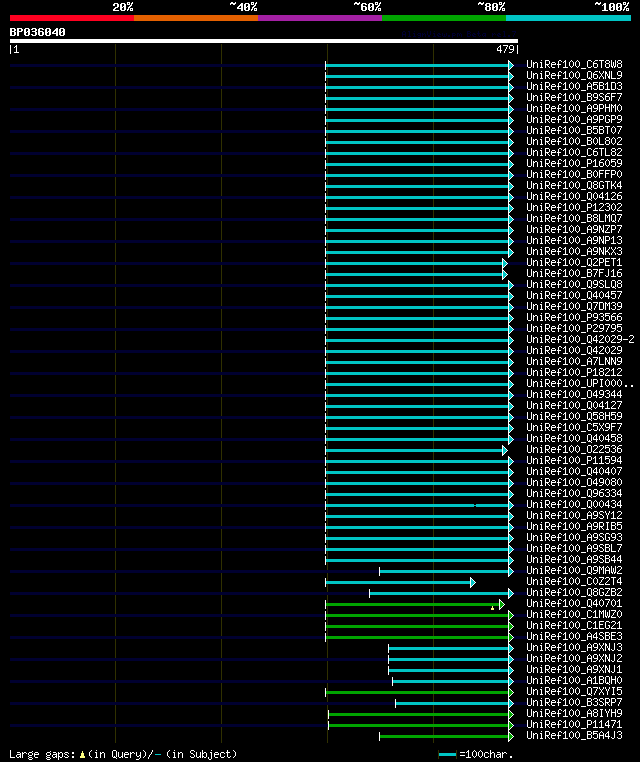This screenshot has height=762, width=640.
Task: Click the UniRef100_Q8GZB2 label
Action: pos(574,592)
